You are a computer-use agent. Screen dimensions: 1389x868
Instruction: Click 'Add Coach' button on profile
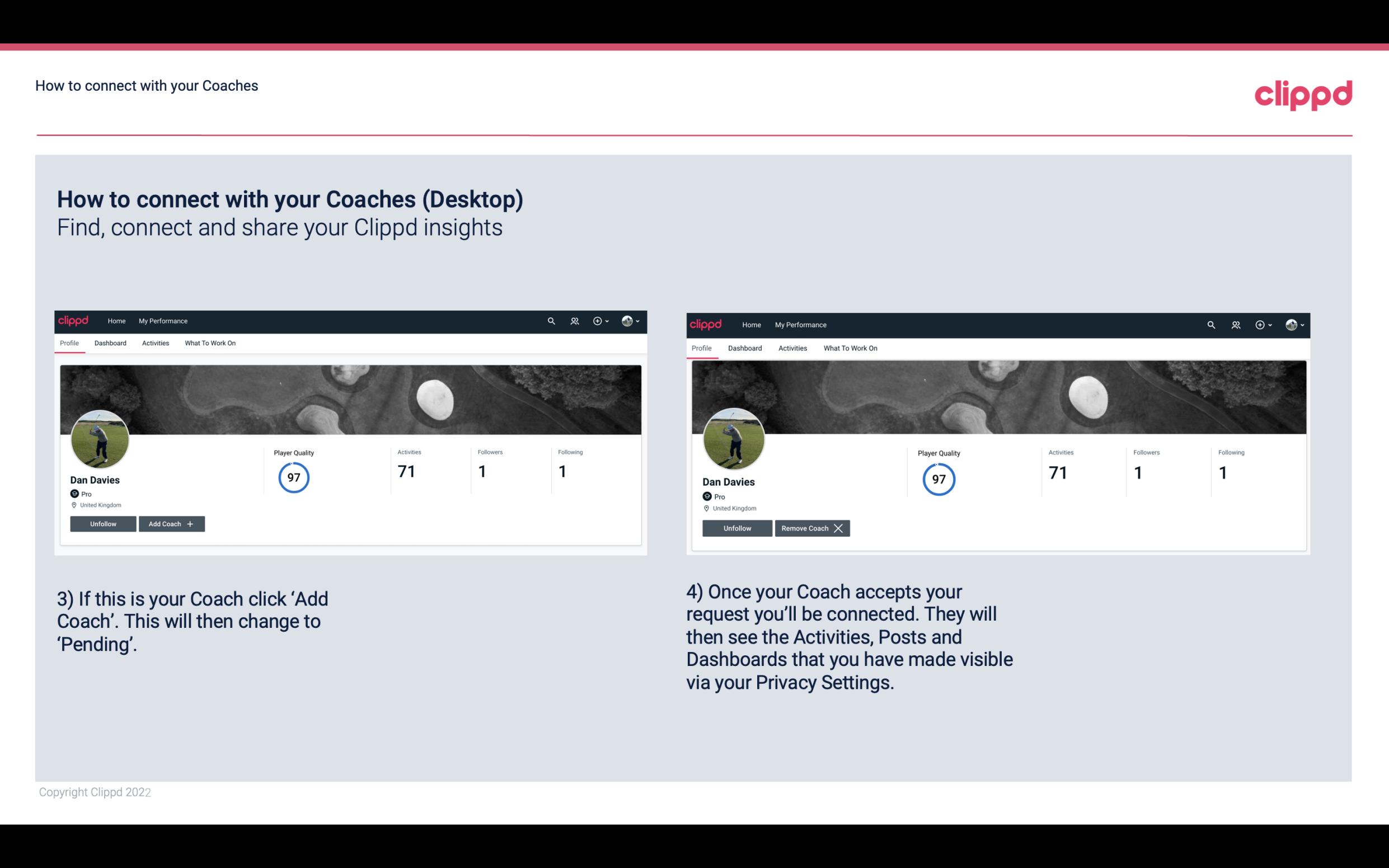[x=169, y=523]
